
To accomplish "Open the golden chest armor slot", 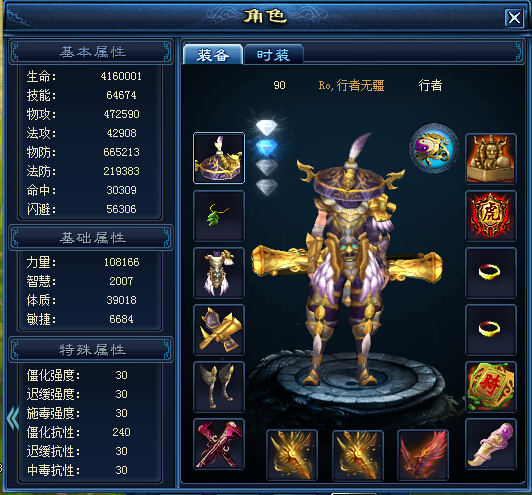I will coord(219,273).
